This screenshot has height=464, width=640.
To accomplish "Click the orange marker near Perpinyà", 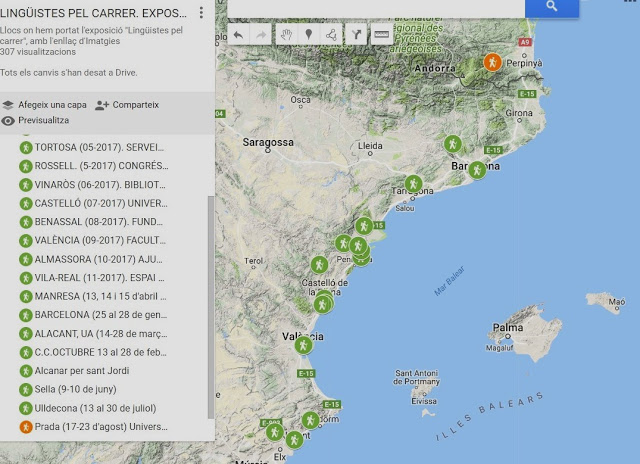I will point(492,62).
